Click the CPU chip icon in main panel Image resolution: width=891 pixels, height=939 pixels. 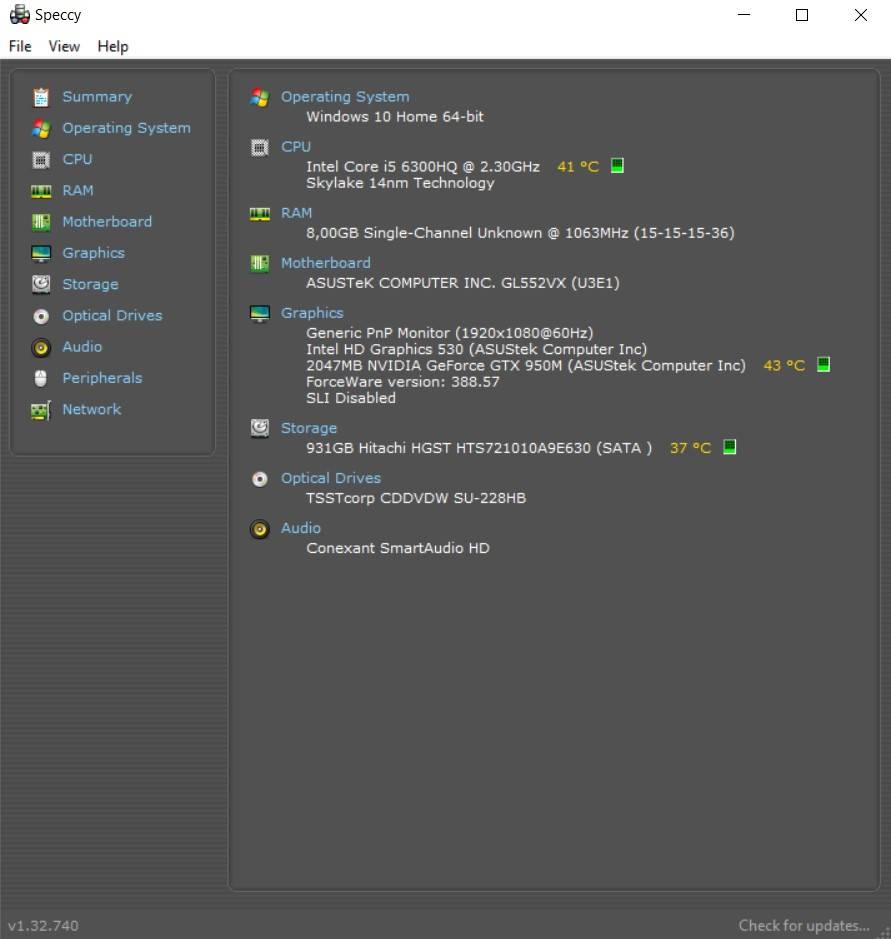259,147
